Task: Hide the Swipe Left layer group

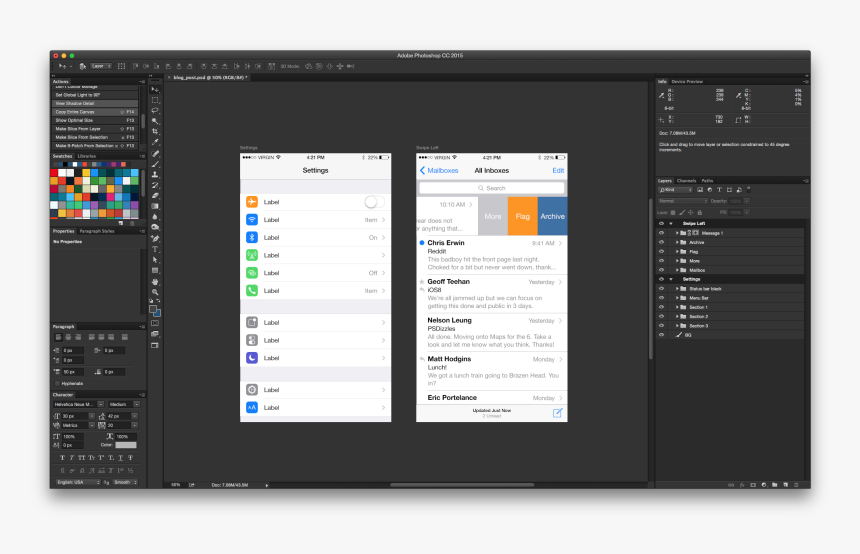Action: (661, 224)
